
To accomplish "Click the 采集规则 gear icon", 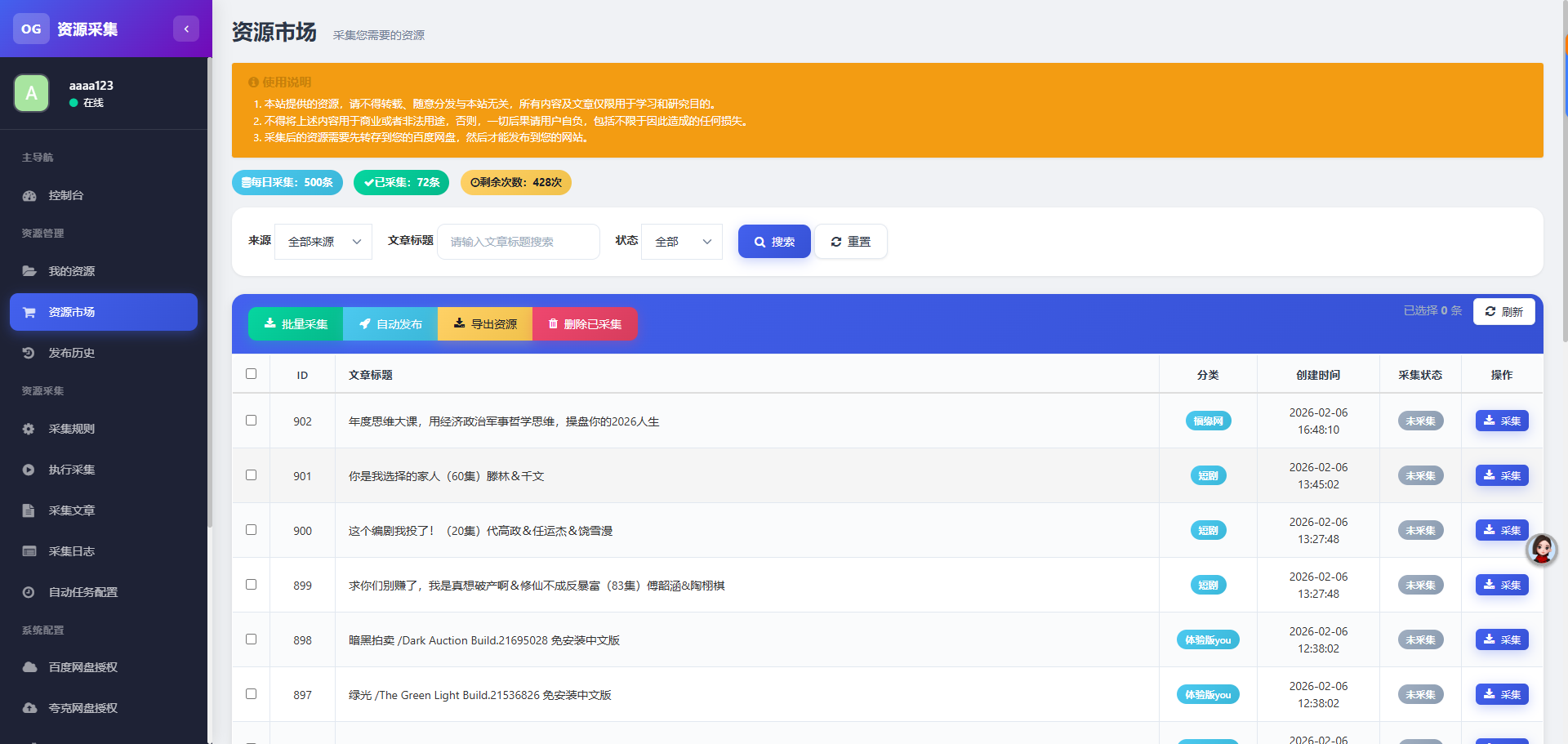I will pos(29,429).
